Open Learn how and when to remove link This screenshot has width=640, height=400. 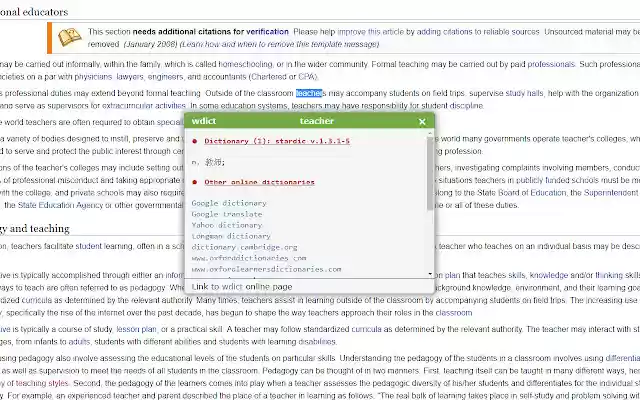pyautogui.click(x=279, y=44)
